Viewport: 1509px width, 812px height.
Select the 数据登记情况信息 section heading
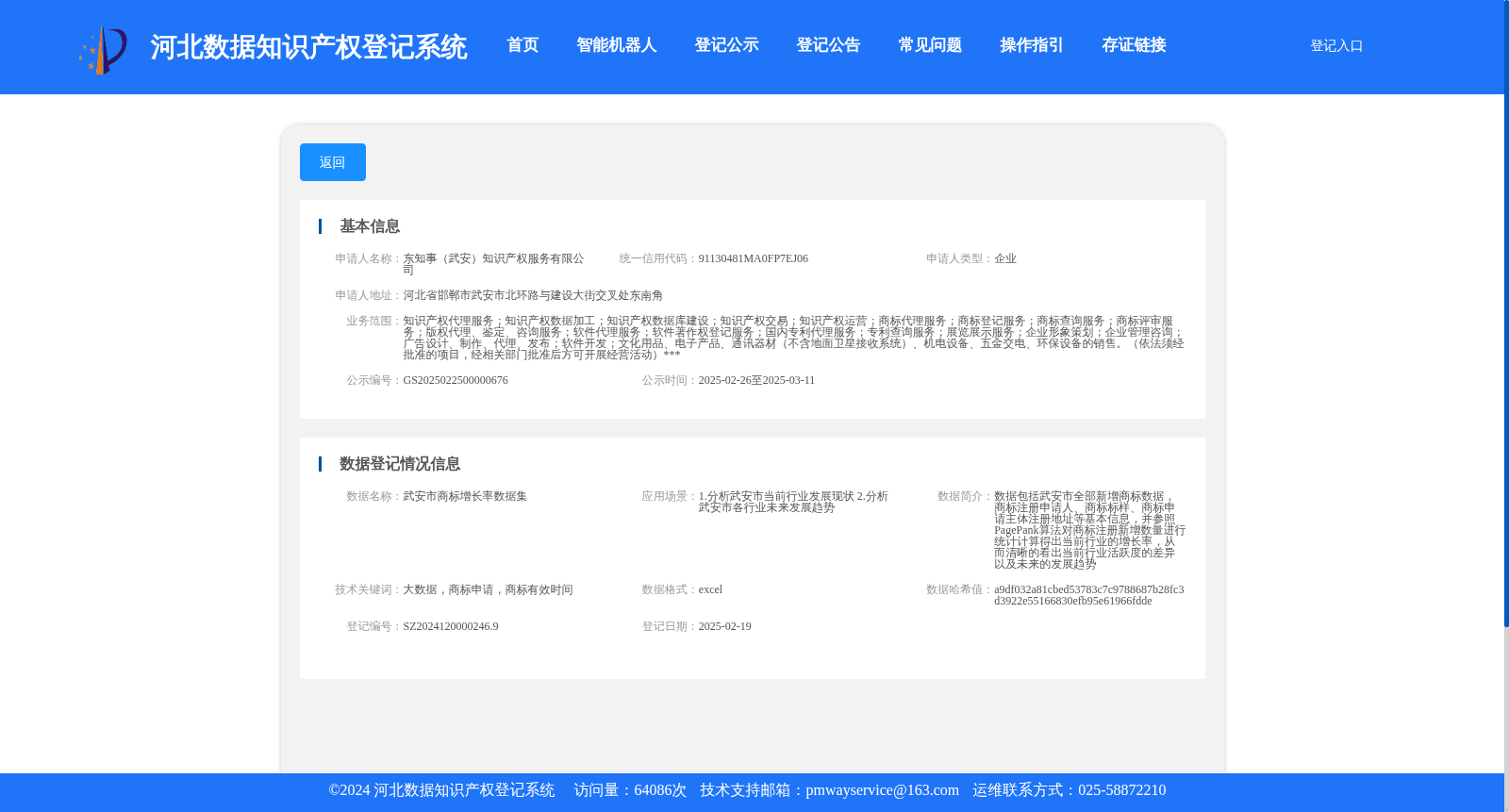click(x=400, y=464)
